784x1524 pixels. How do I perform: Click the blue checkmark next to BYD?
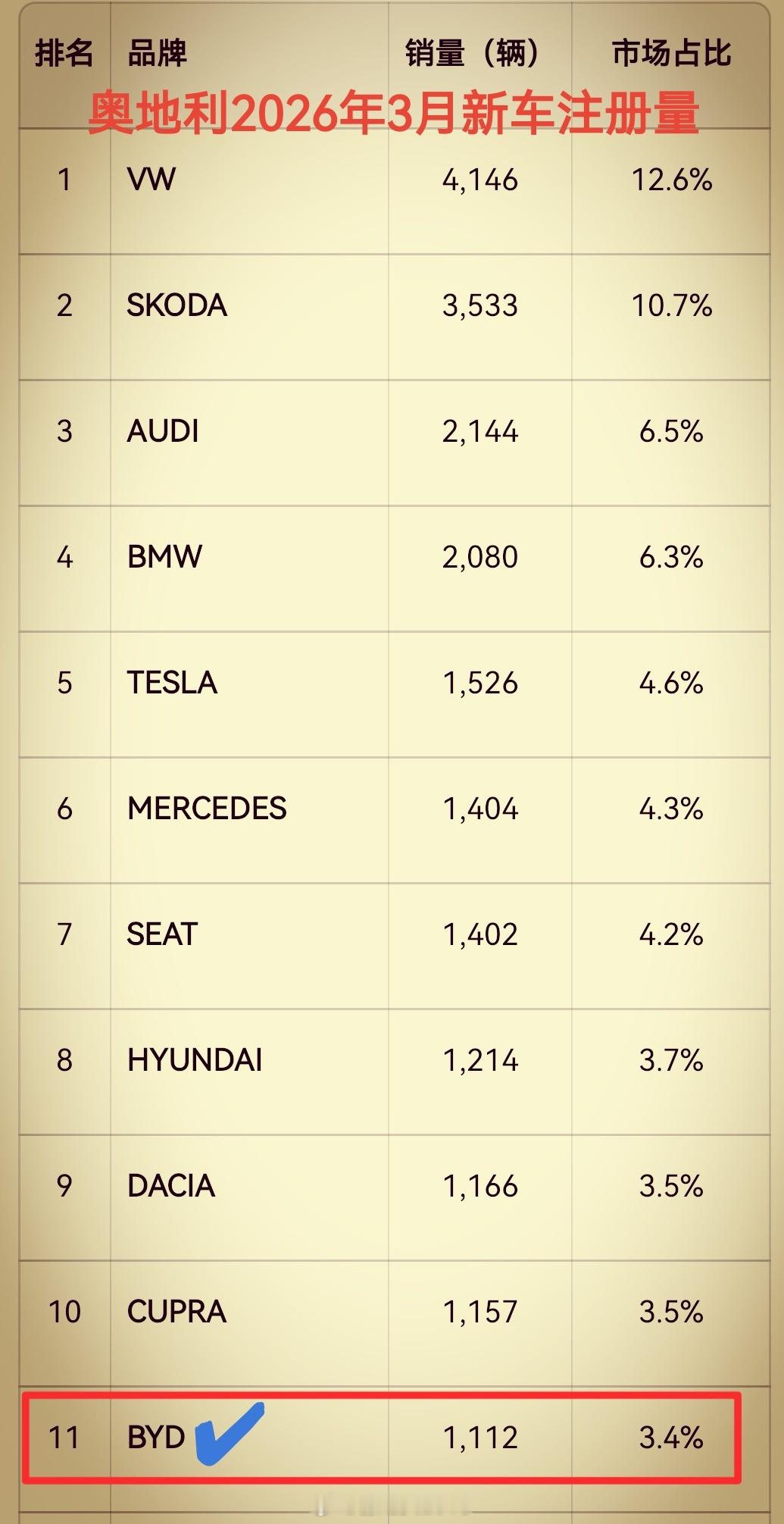[230, 1433]
